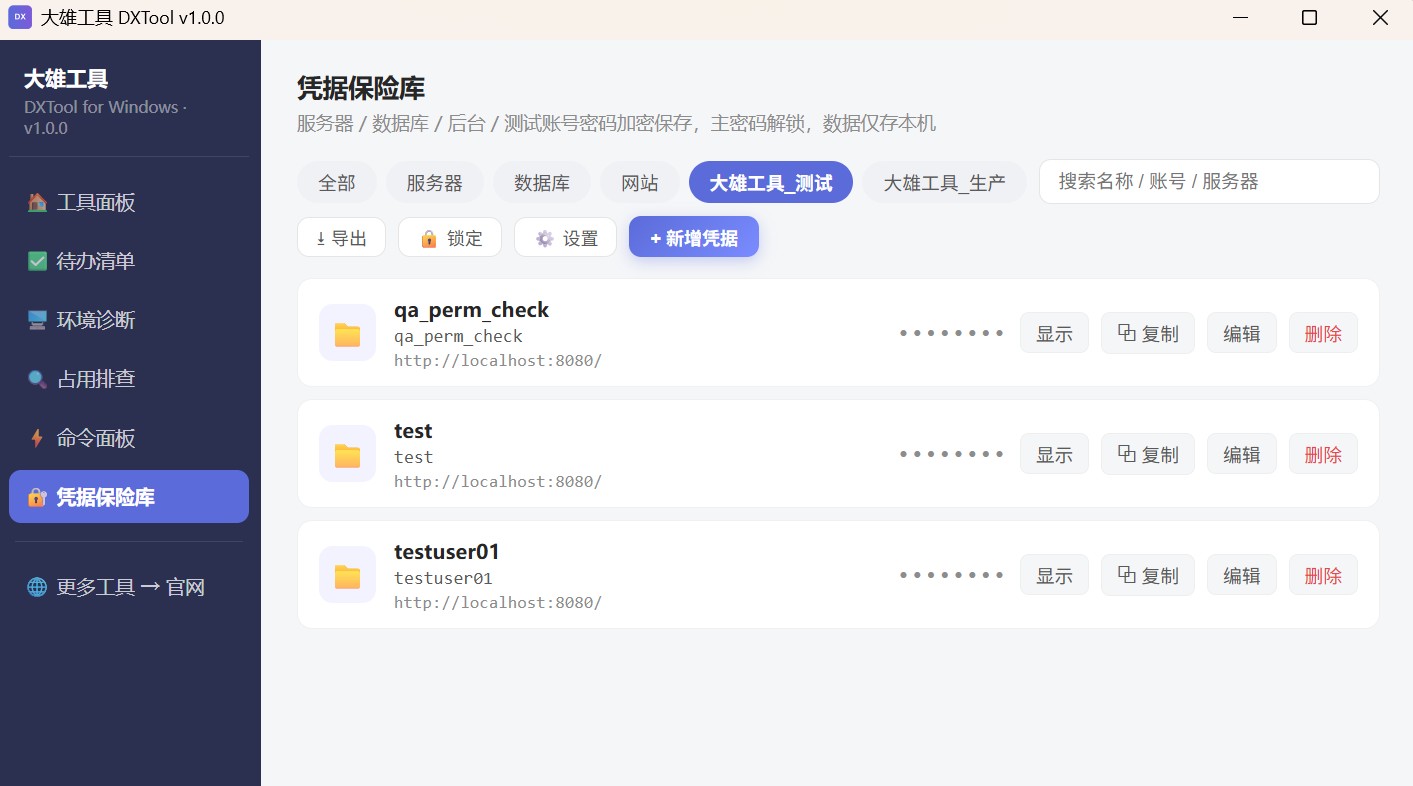Copy the testuser01 password

(1148, 575)
